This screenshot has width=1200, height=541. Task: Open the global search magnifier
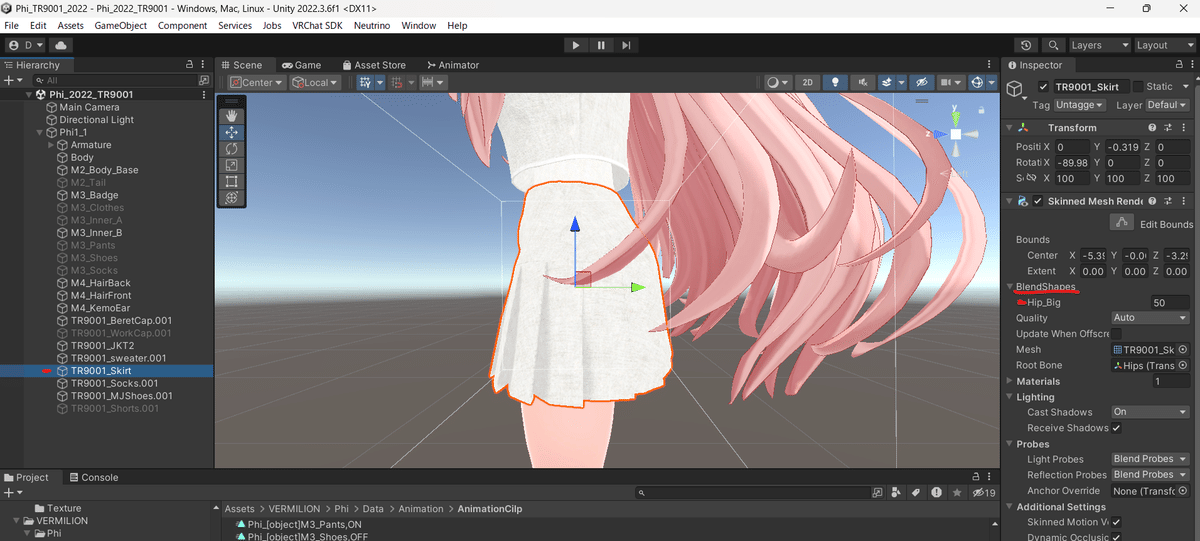pos(1054,45)
